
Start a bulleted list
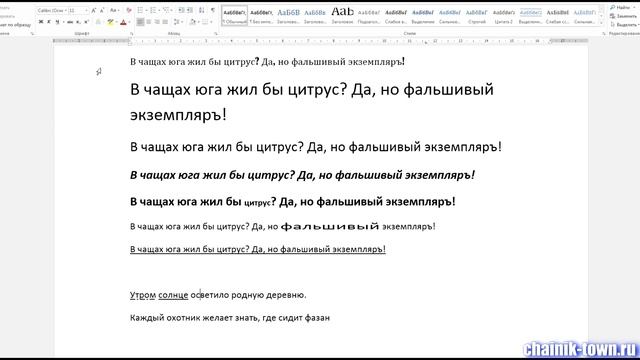coord(140,10)
